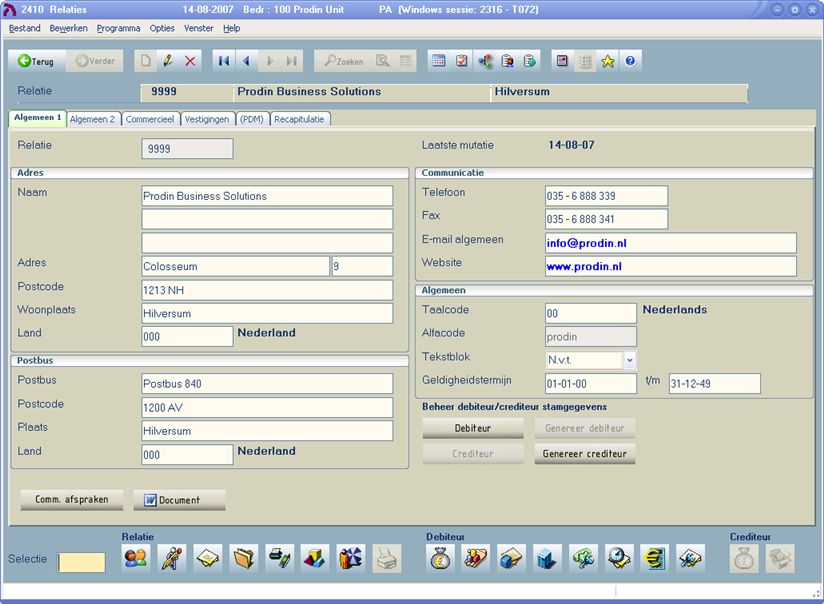
Task: Open the Help menu
Action: 232,28
